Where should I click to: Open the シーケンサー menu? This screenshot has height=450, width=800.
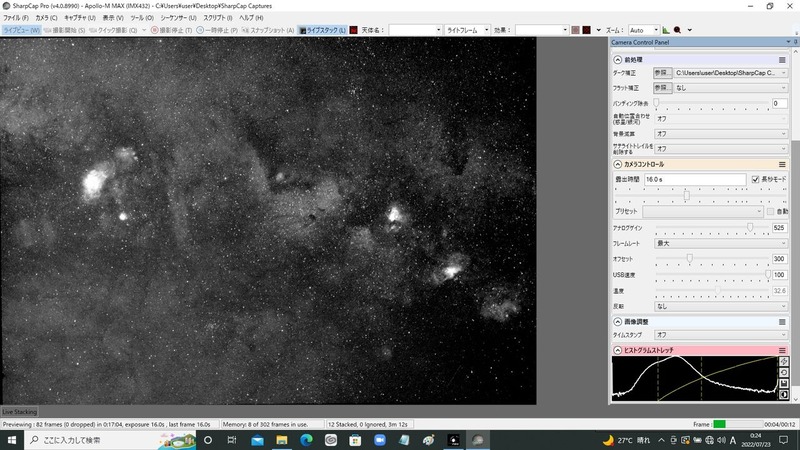(x=179, y=18)
